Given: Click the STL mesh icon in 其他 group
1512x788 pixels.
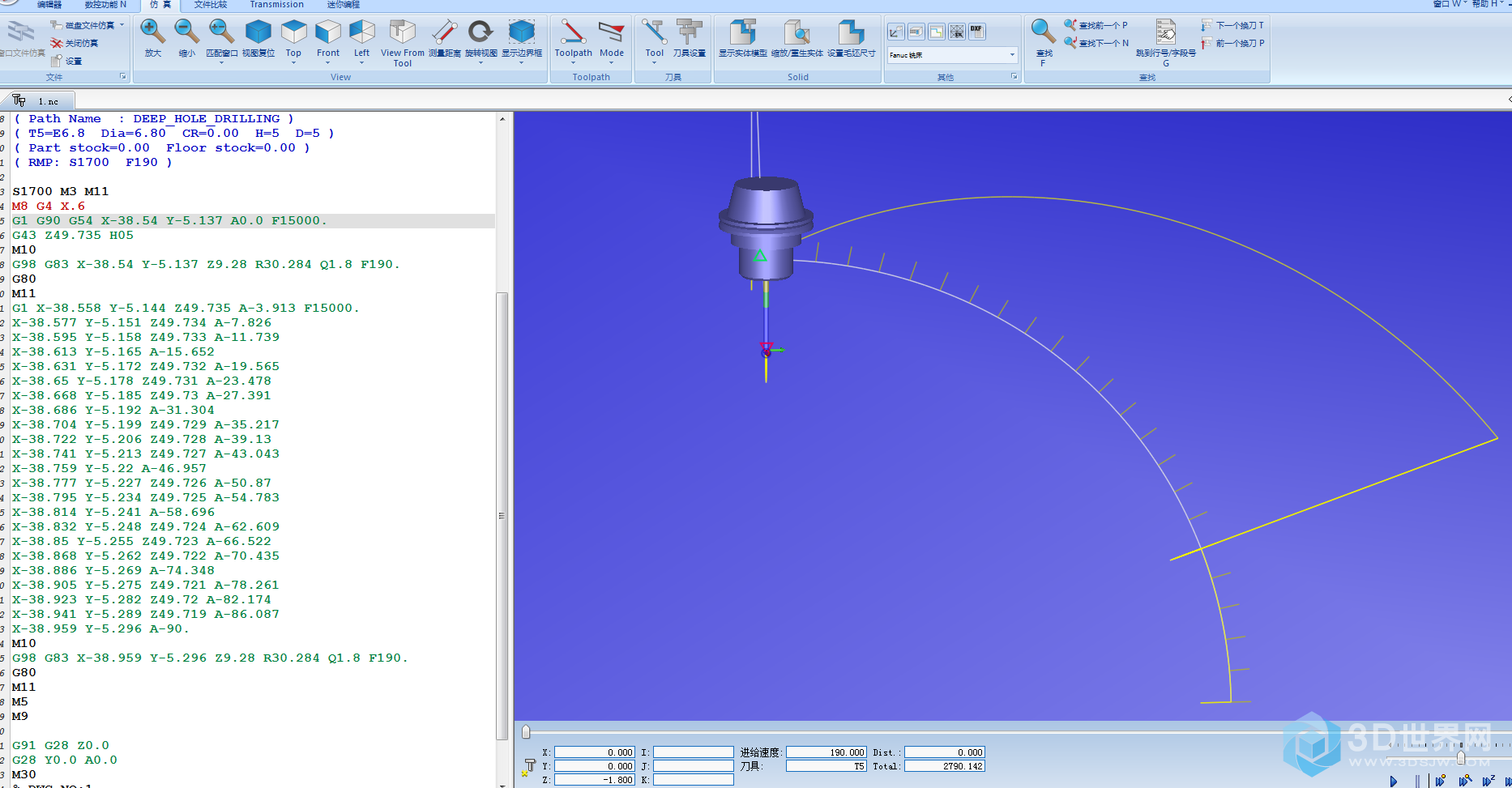Looking at the screenshot, I should pyautogui.click(x=957, y=32).
